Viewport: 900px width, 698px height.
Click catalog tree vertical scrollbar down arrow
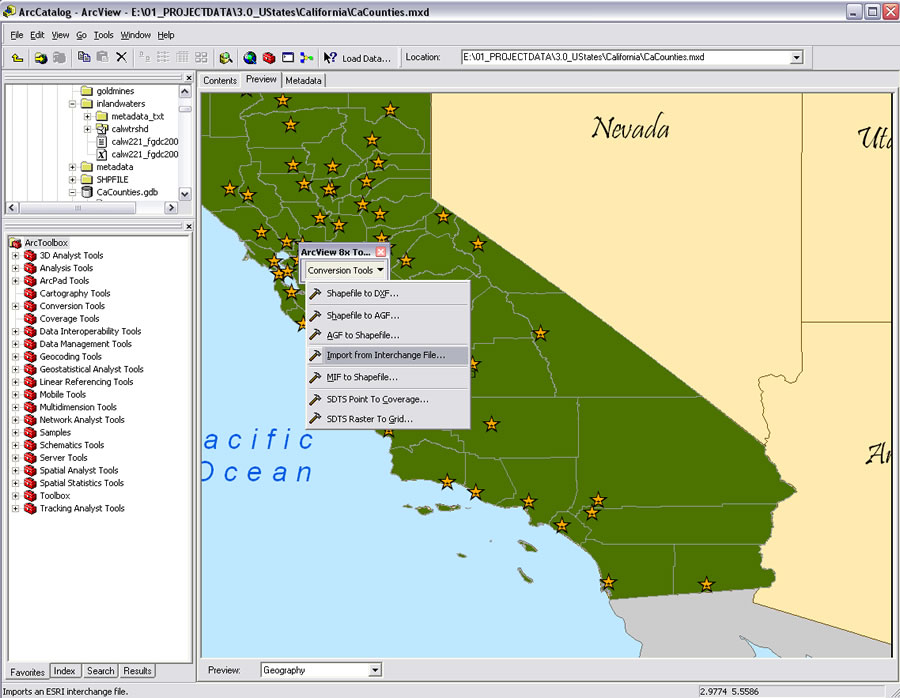[x=185, y=194]
